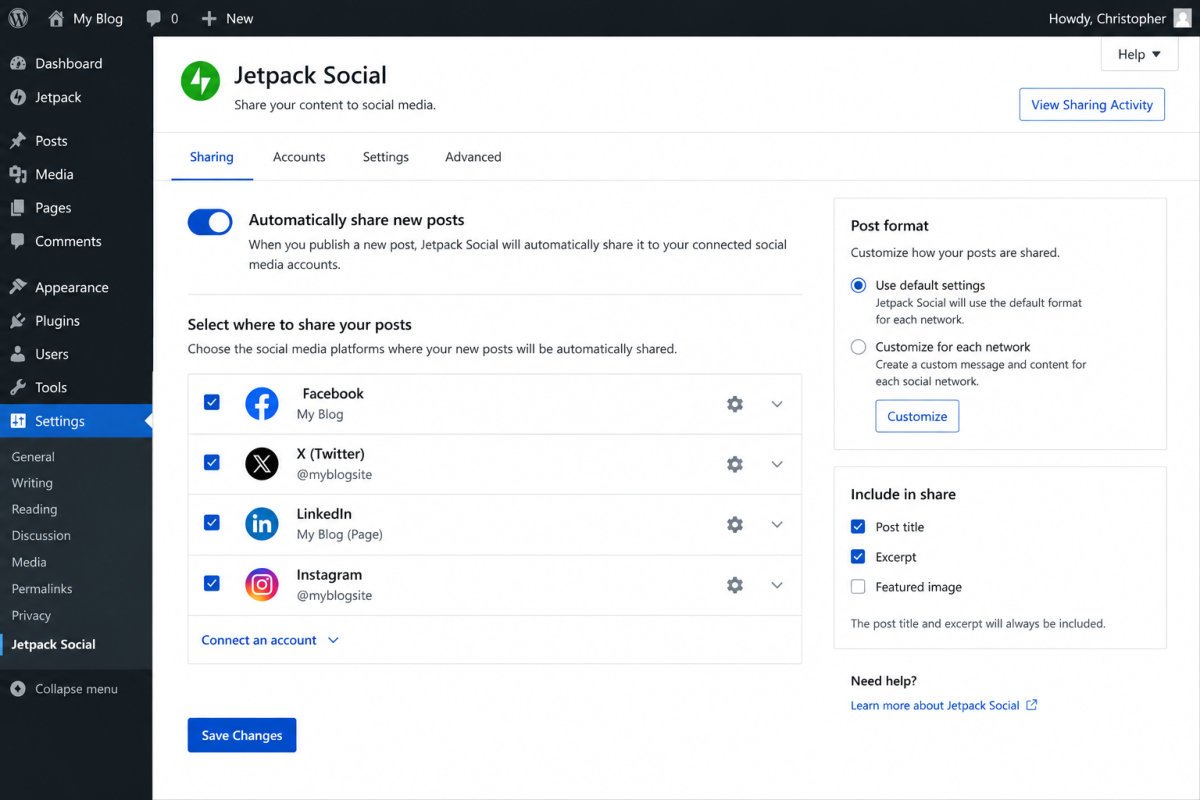Switch to the Advanced tab
The image size is (1200, 800).
[473, 157]
